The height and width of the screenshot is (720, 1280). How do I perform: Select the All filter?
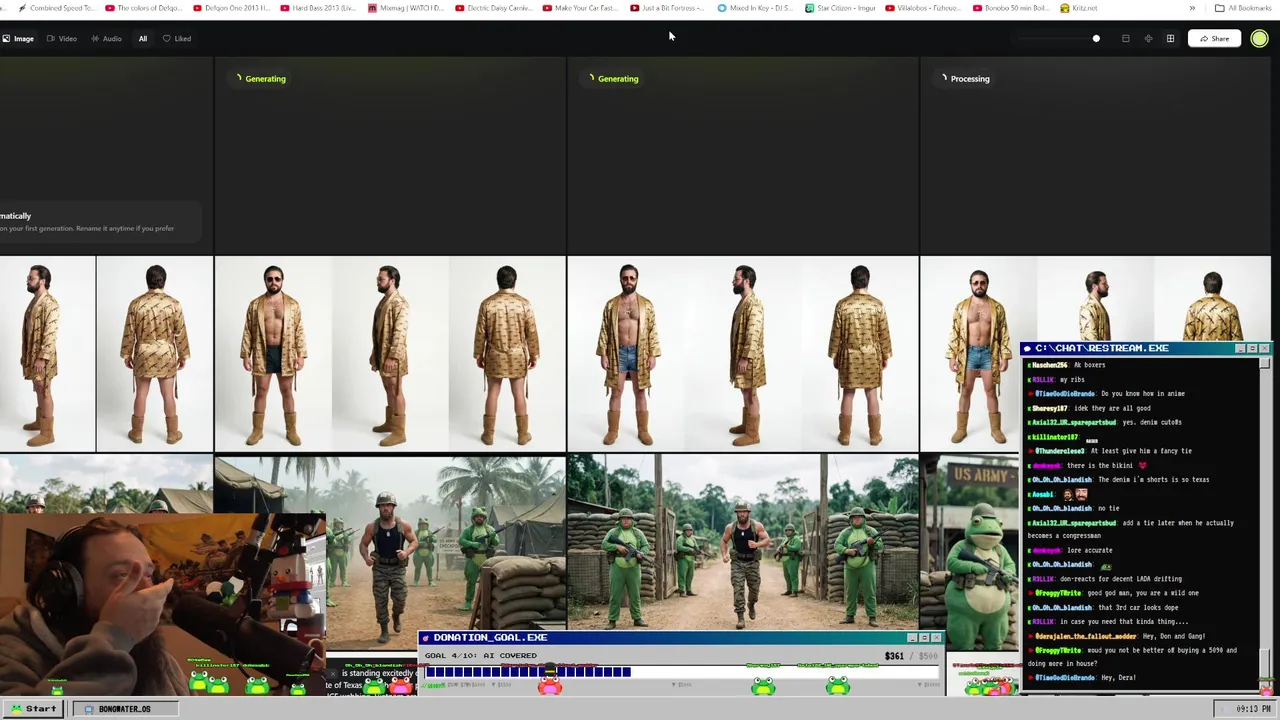pos(143,39)
